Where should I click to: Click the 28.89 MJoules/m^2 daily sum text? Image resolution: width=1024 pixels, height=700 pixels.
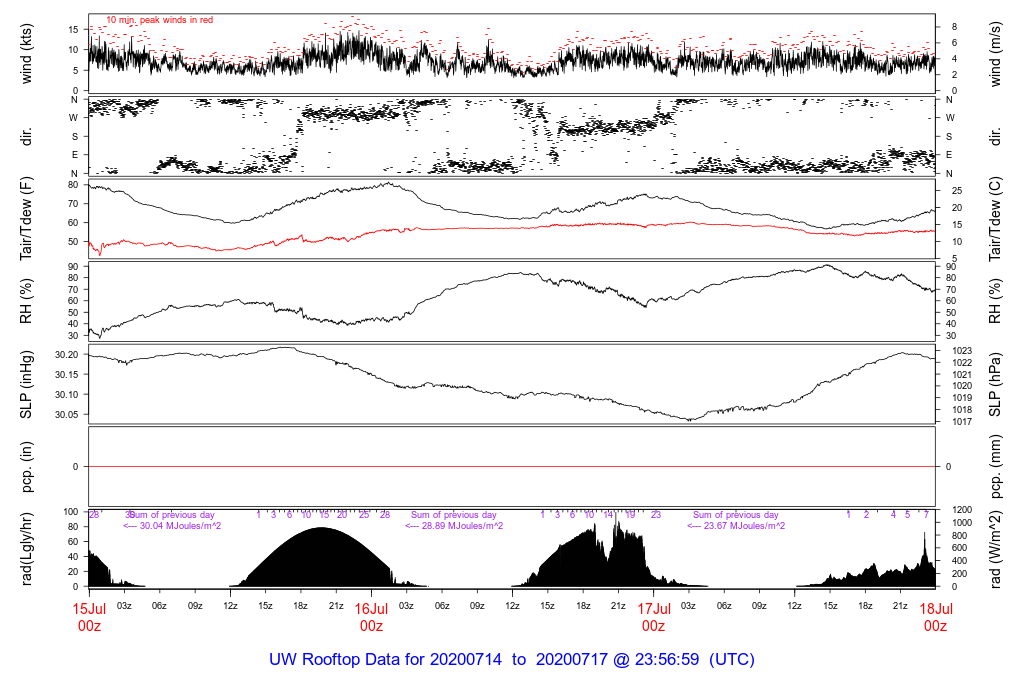pos(453,526)
